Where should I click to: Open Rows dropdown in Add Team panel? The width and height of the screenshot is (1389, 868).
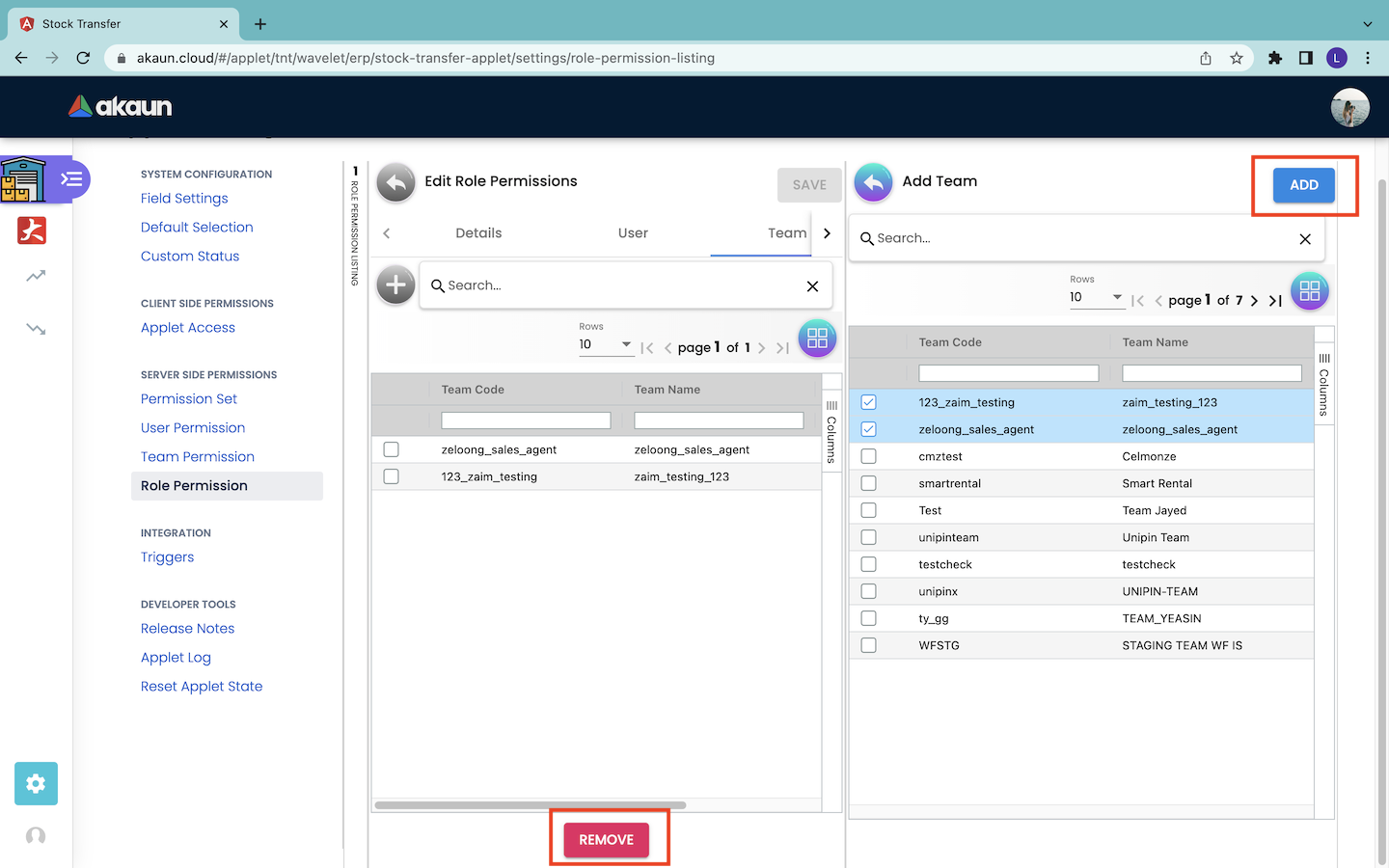coord(1096,297)
